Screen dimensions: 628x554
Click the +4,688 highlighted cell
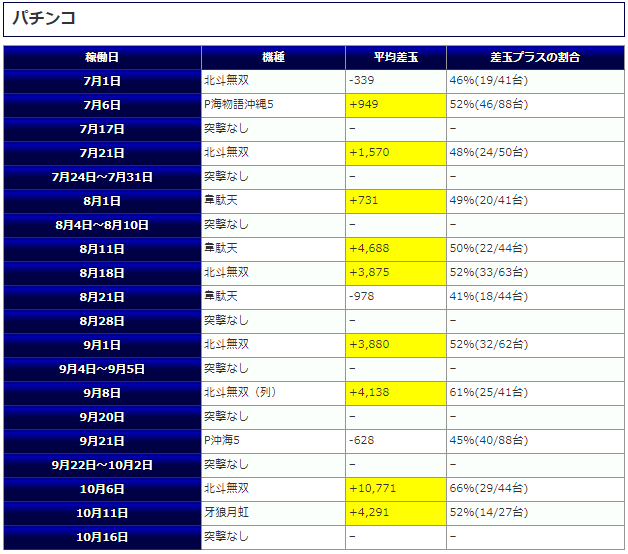[x=395, y=249]
